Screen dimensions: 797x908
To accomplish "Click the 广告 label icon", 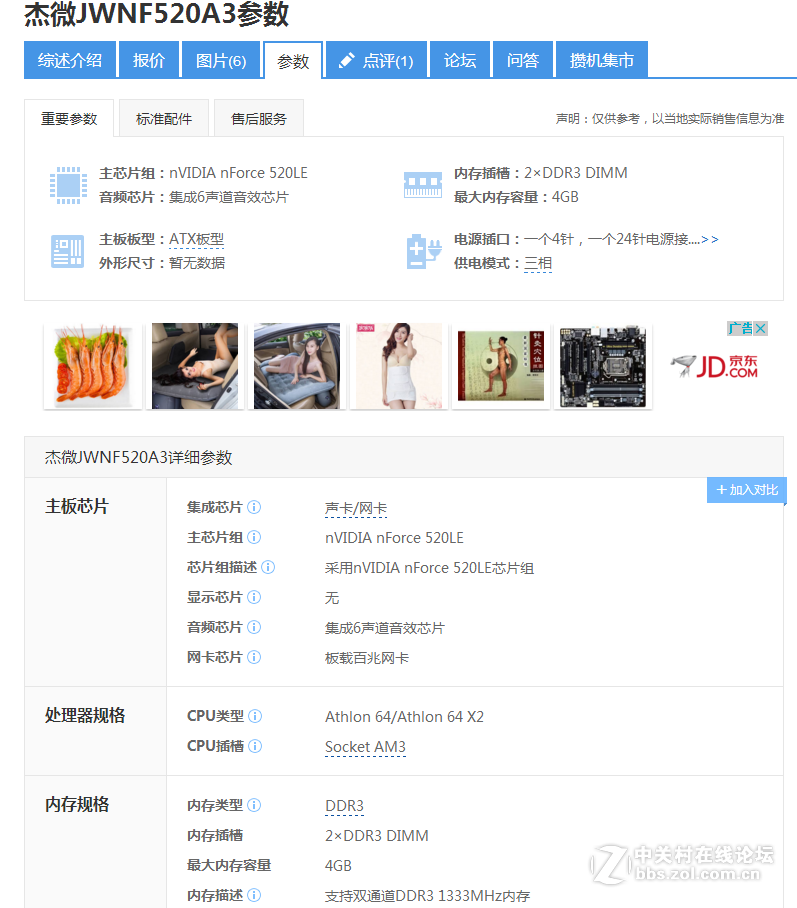I will pyautogui.click(x=740, y=328).
